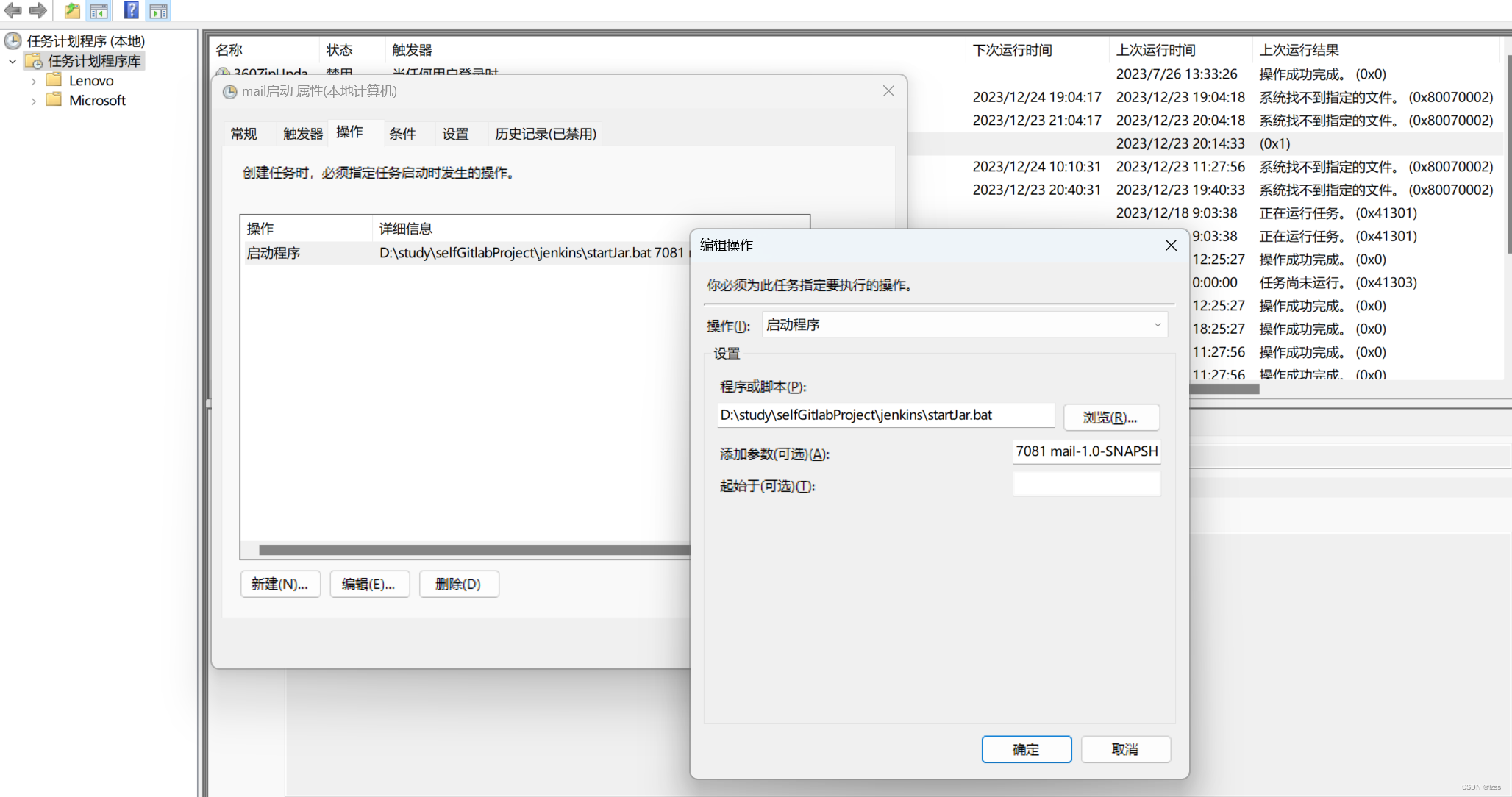Click the 浏览(R)... button
This screenshot has width=1512, height=797.
coord(1110,418)
